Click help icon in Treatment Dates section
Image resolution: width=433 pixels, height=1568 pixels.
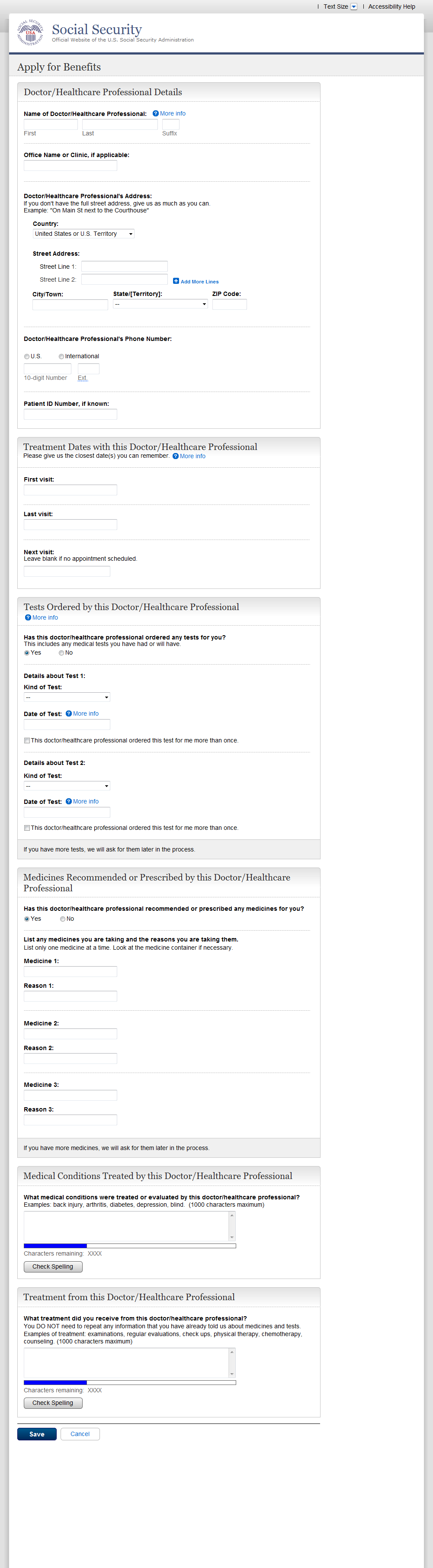[x=176, y=456]
